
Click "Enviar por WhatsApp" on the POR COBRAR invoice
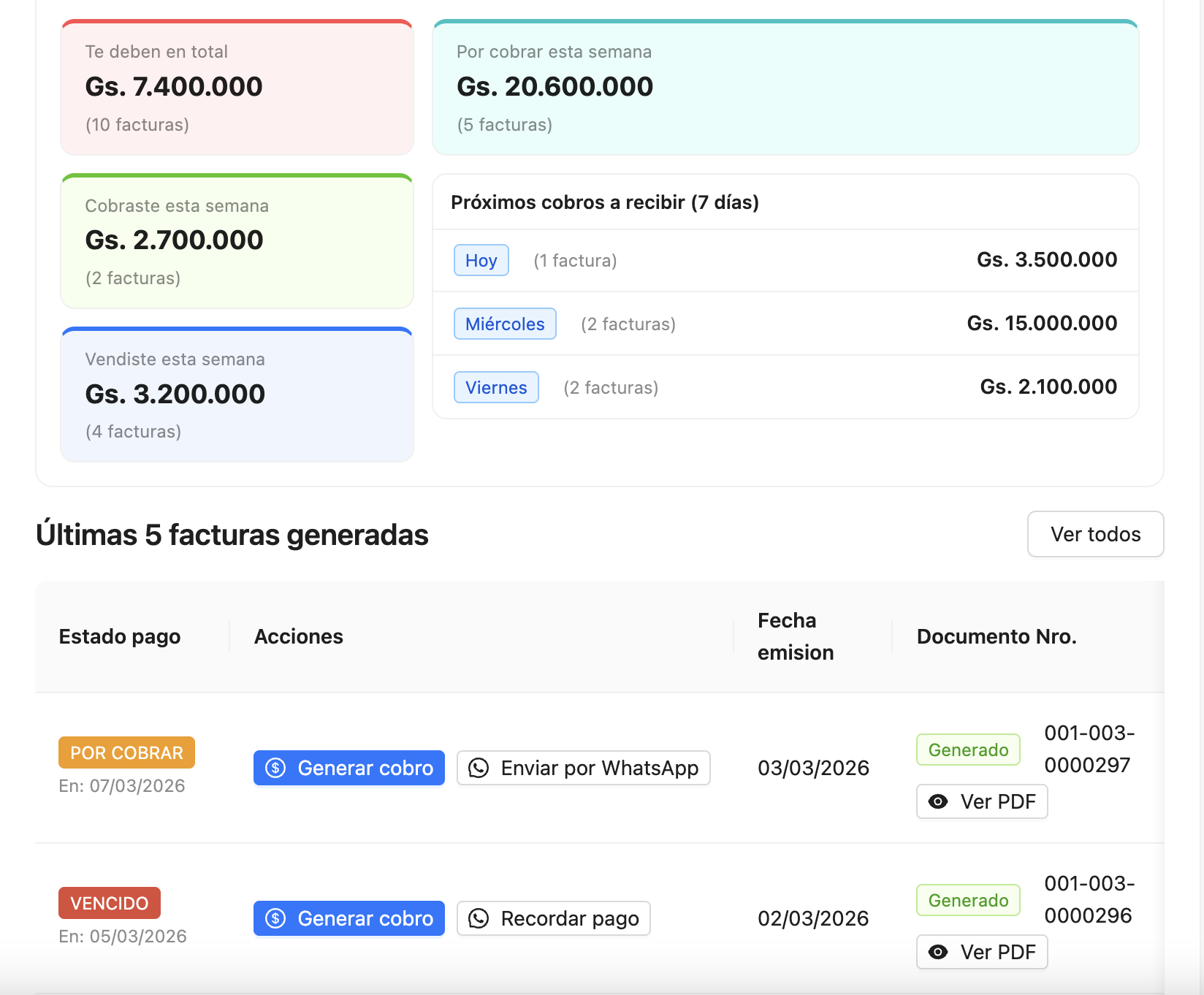[x=583, y=768]
